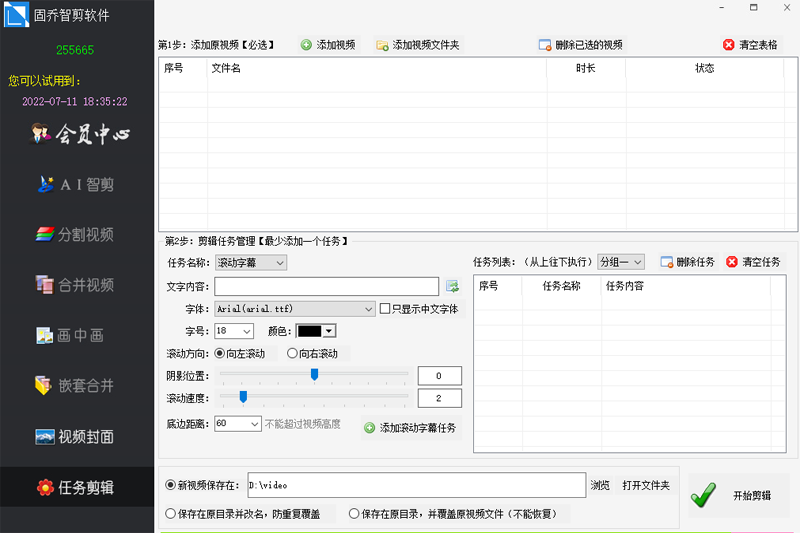Click the 会员中心 people icon

coord(40,134)
